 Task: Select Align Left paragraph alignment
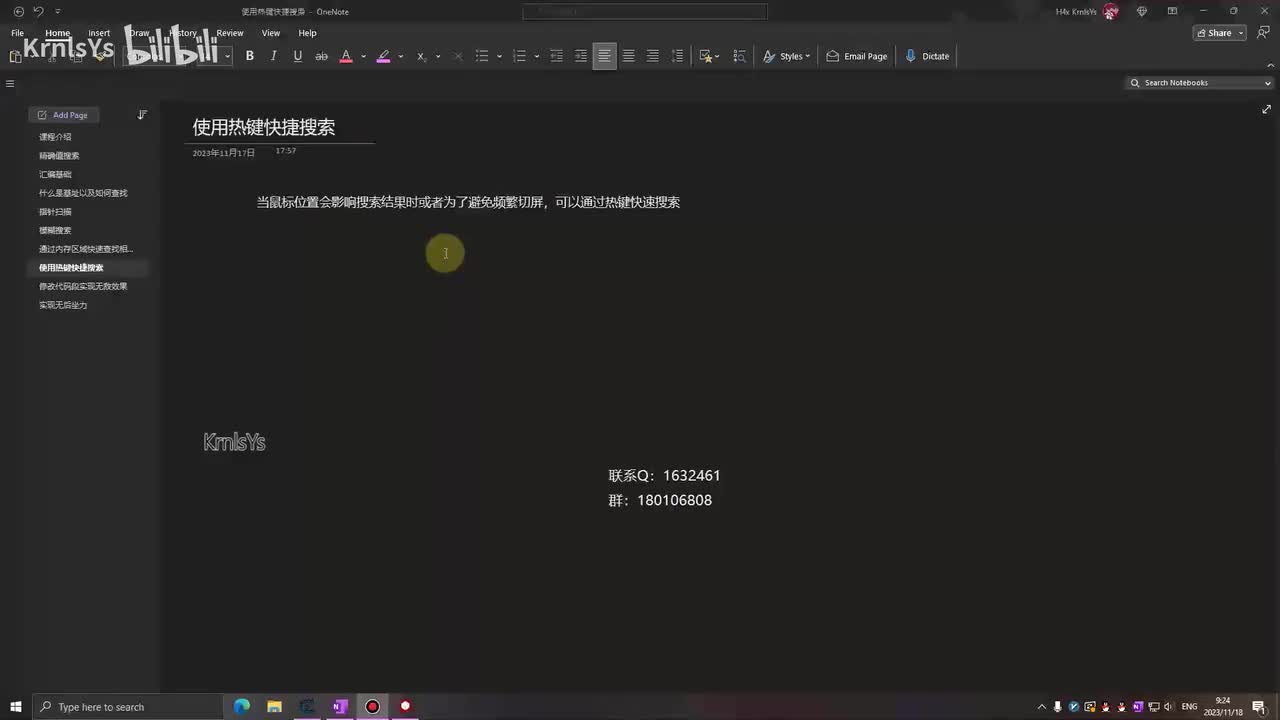tap(604, 56)
